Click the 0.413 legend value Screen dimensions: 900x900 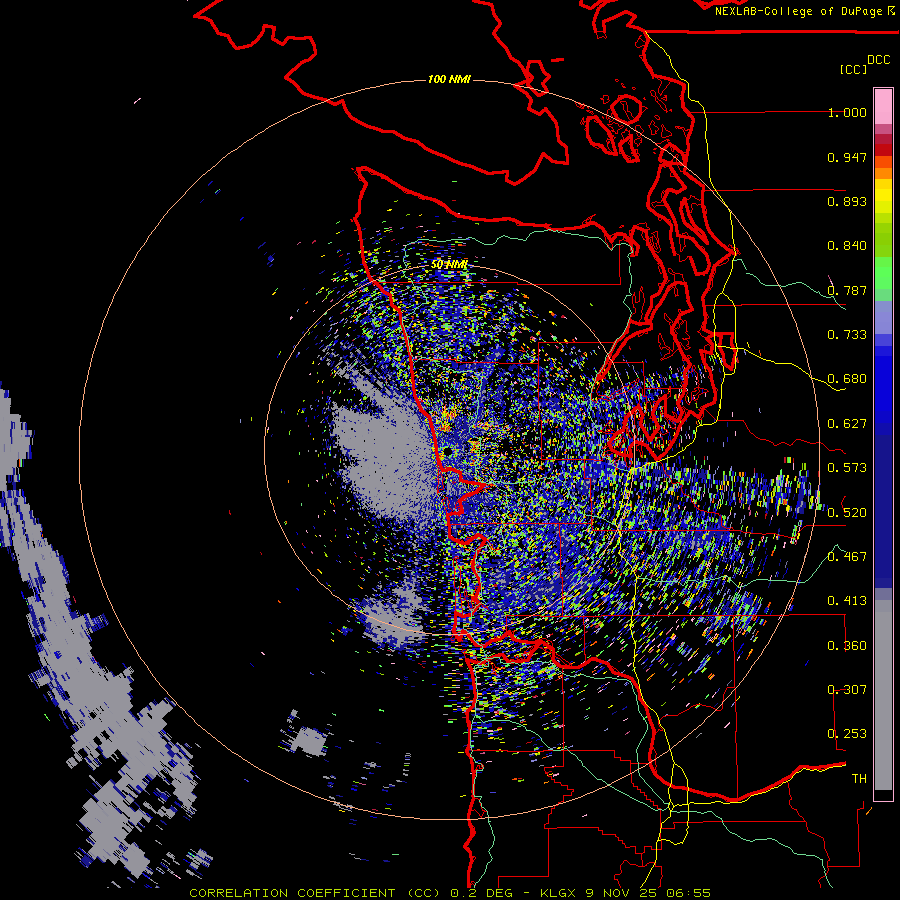pos(847,601)
